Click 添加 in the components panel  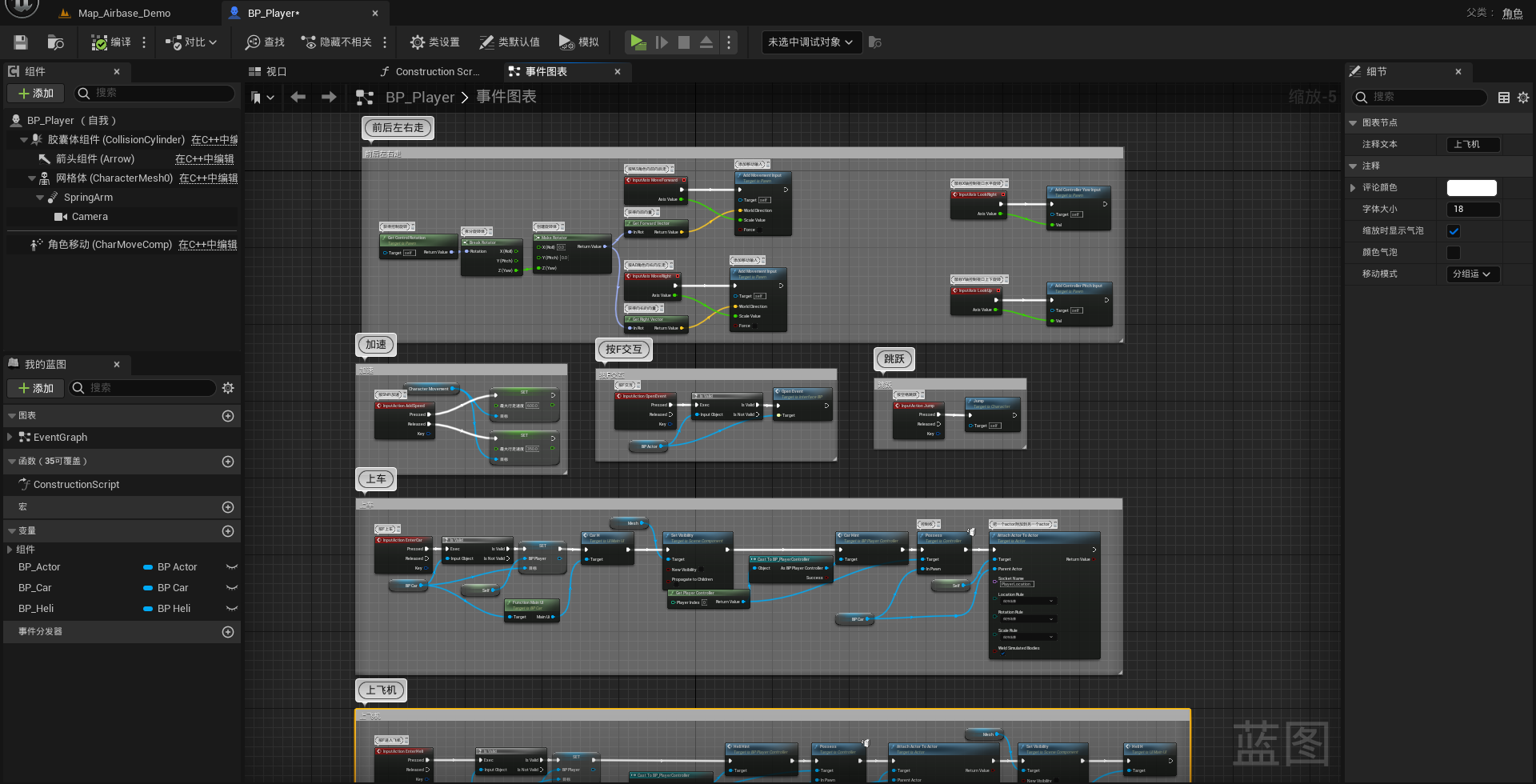[x=36, y=94]
